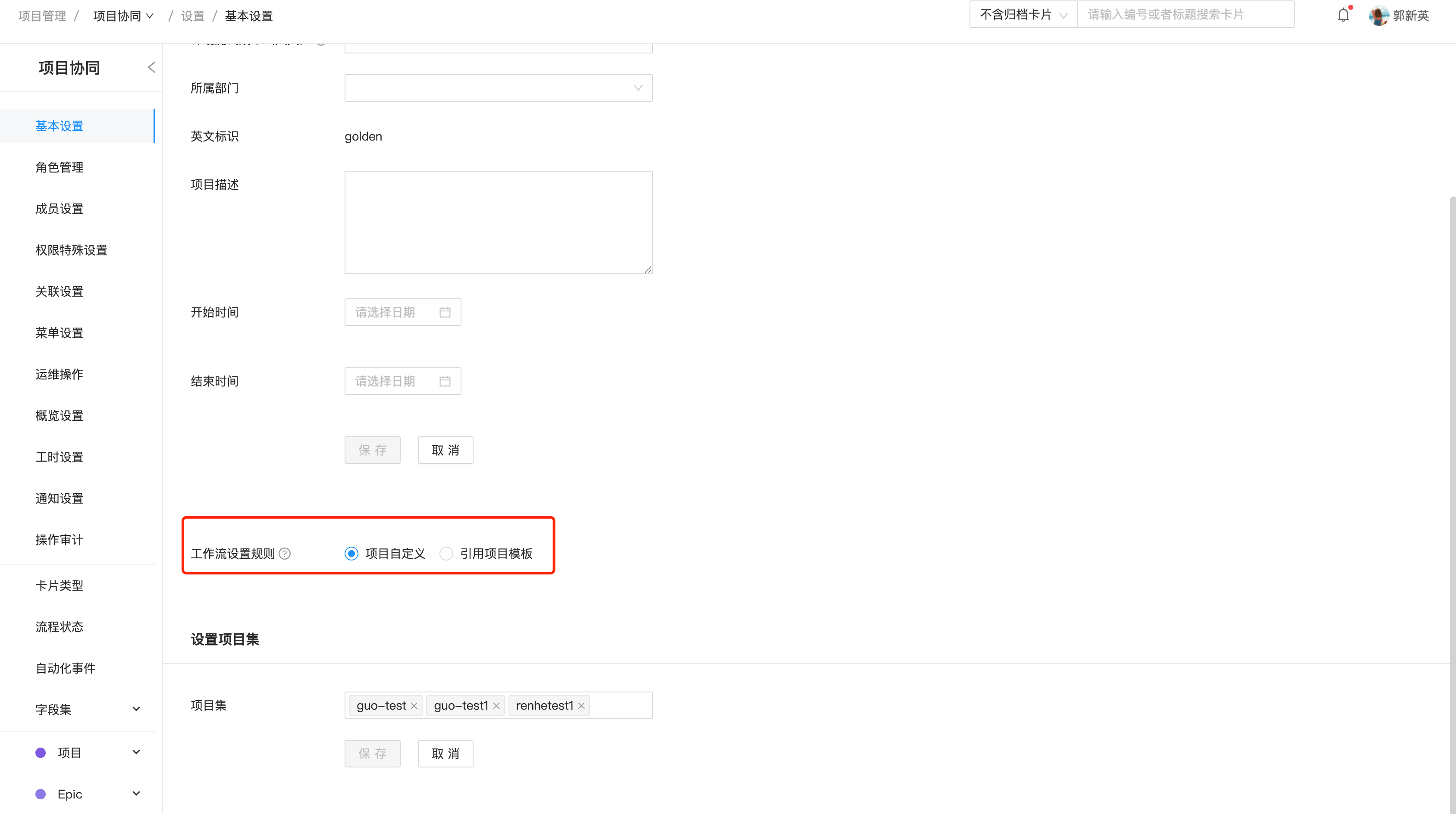Remove the guo-test1 tag
This screenshot has width=1456, height=814.
pyautogui.click(x=496, y=705)
